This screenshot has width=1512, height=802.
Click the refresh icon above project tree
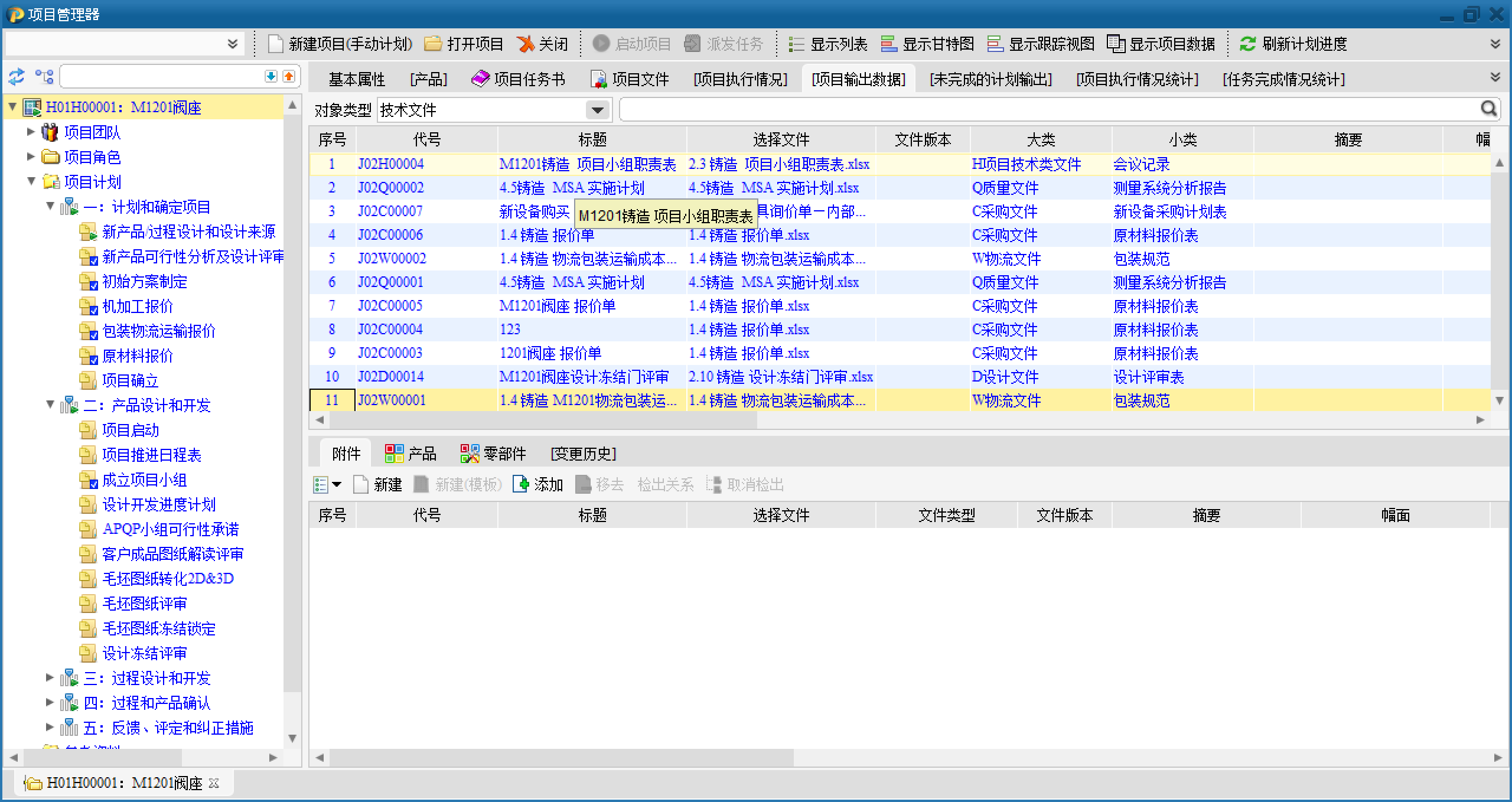coord(16,77)
